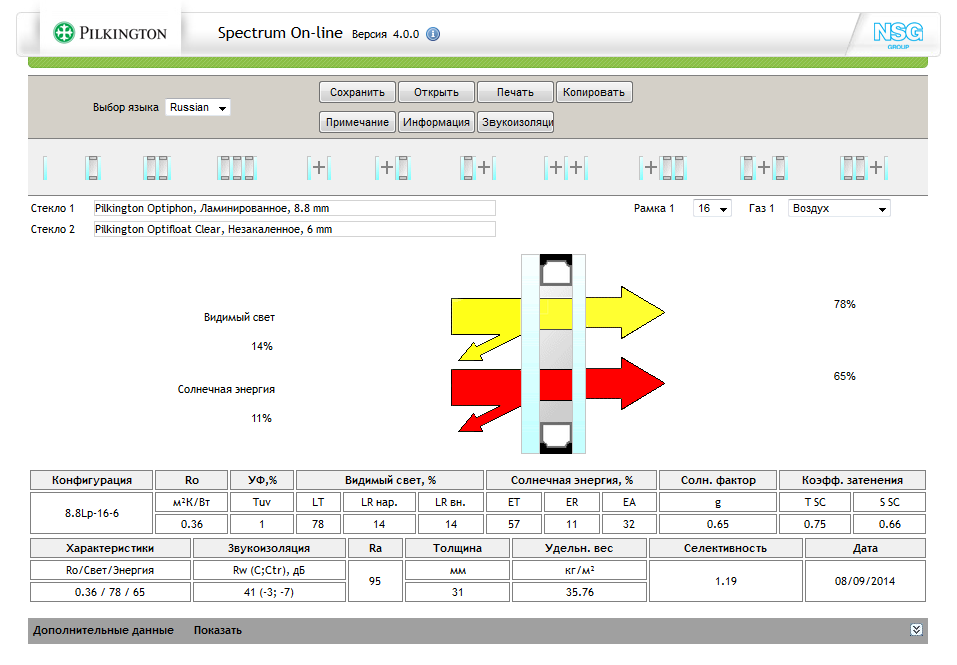Click the Примечание button
Viewport: 957px width, 665px height.
[357, 122]
